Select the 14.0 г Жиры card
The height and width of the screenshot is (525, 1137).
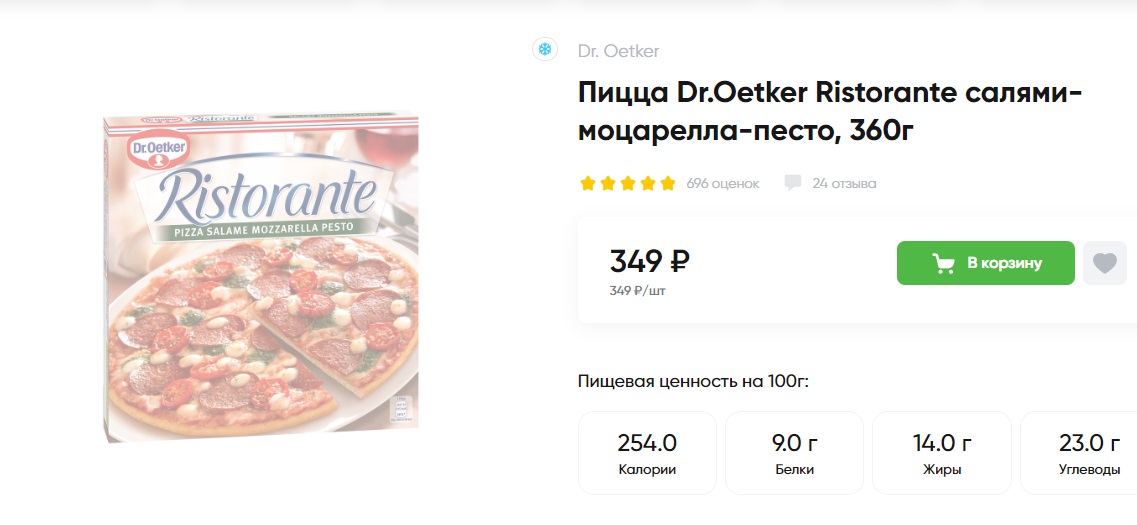point(941,453)
